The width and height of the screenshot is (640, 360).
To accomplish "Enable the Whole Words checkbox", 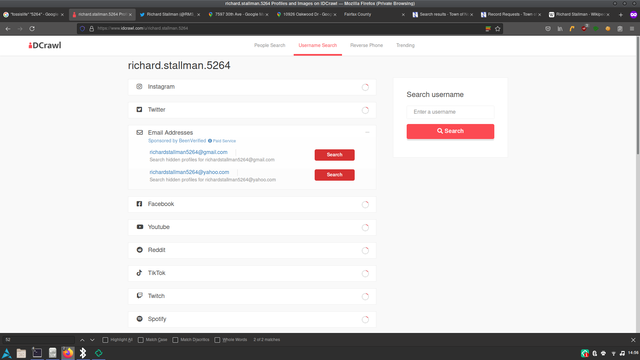I will coord(217,340).
